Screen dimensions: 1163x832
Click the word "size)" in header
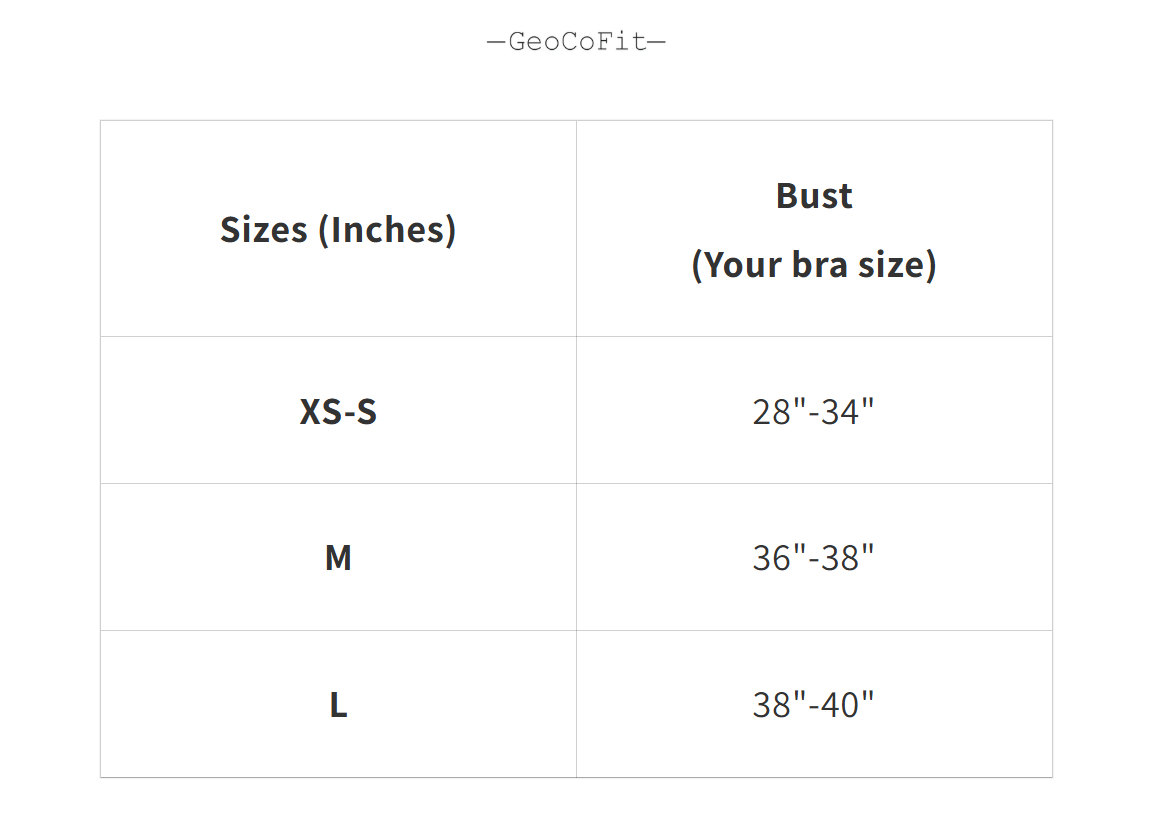[897, 265]
